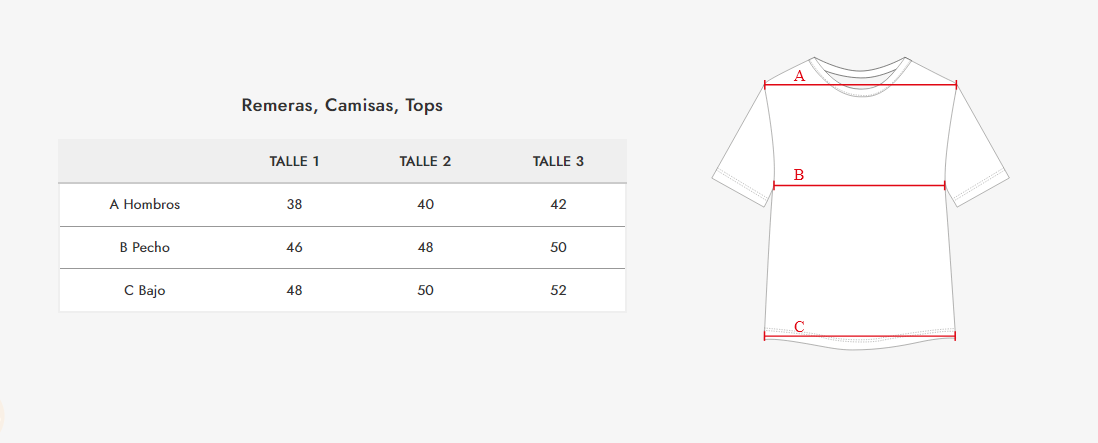Image resolution: width=1098 pixels, height=443 pixels.
Task: Click the red letter B on shirt diagram
Action: 799,175
